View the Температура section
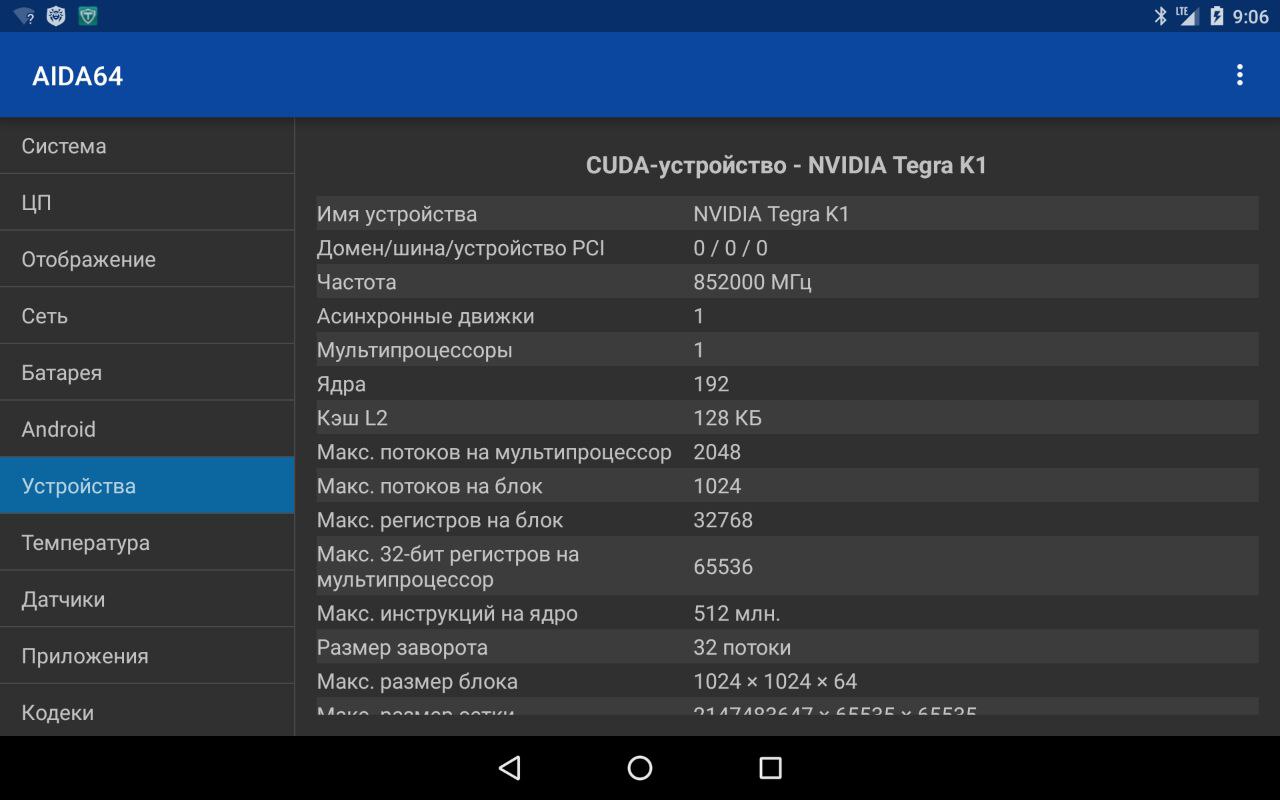This screenshot has width=1280, height=800. 147,543
